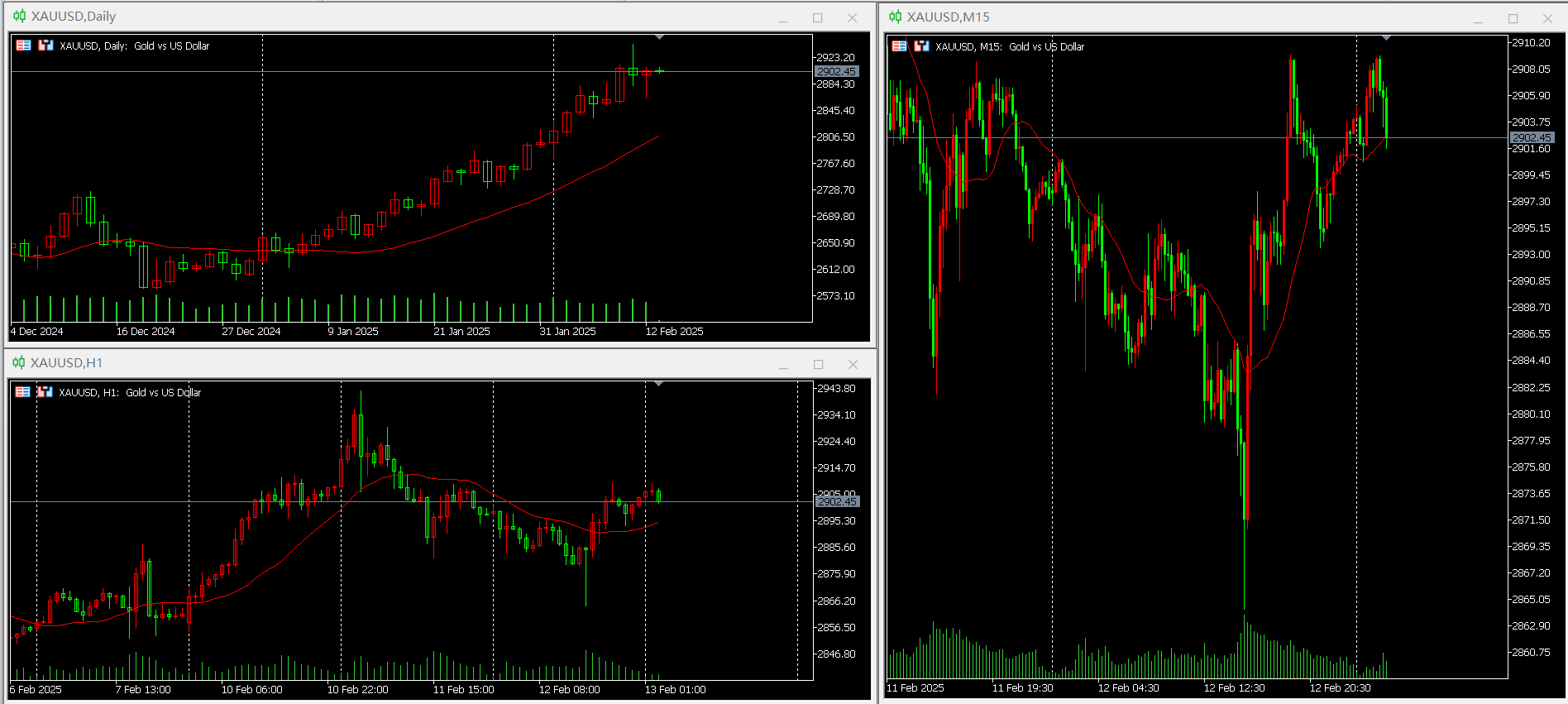Screen dimensions: 1568x704
Task: Click date label 4 Dec 2024 on Daily chart
Action: [37, 332]
